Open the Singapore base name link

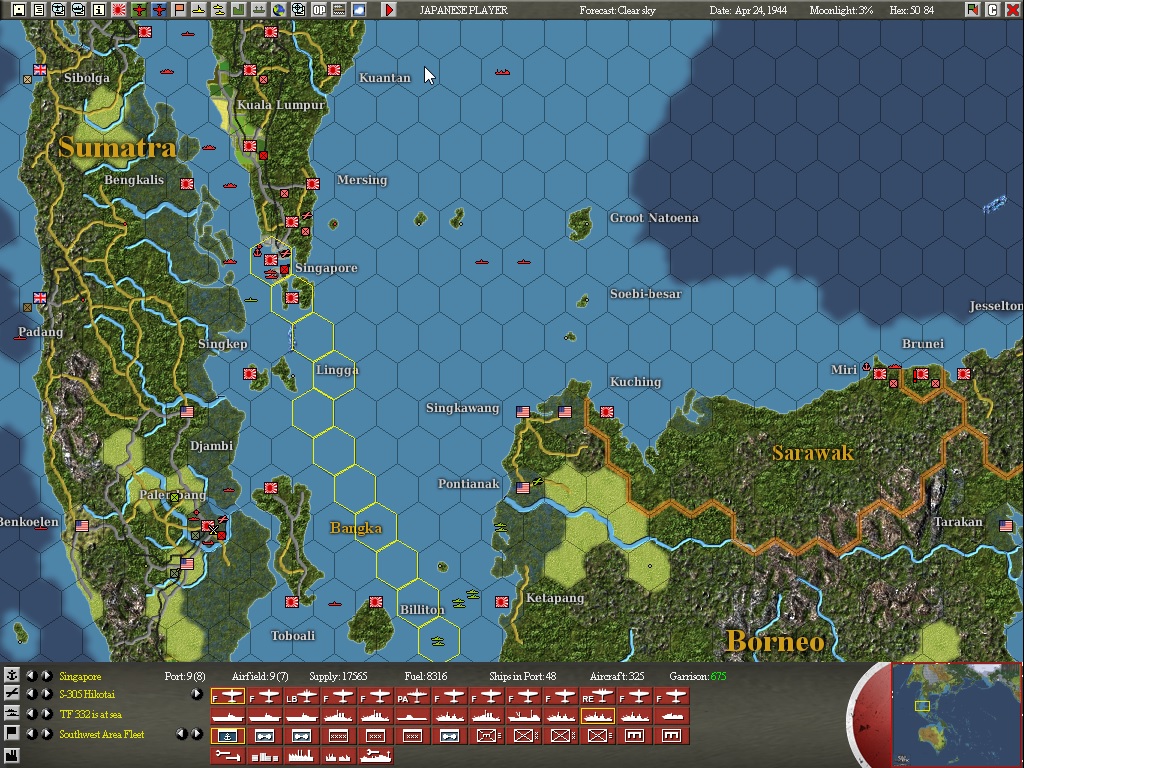tap(80, 676)
